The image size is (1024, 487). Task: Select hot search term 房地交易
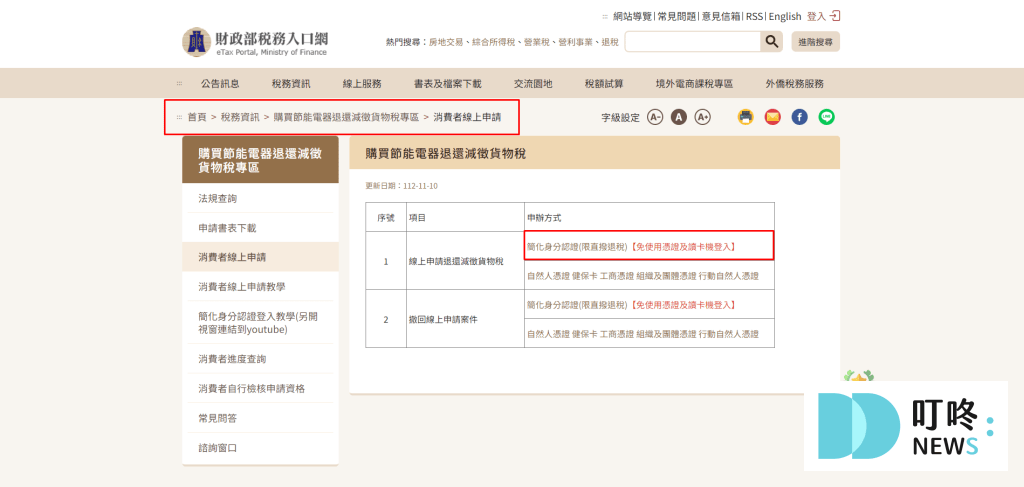pos(445,42)
